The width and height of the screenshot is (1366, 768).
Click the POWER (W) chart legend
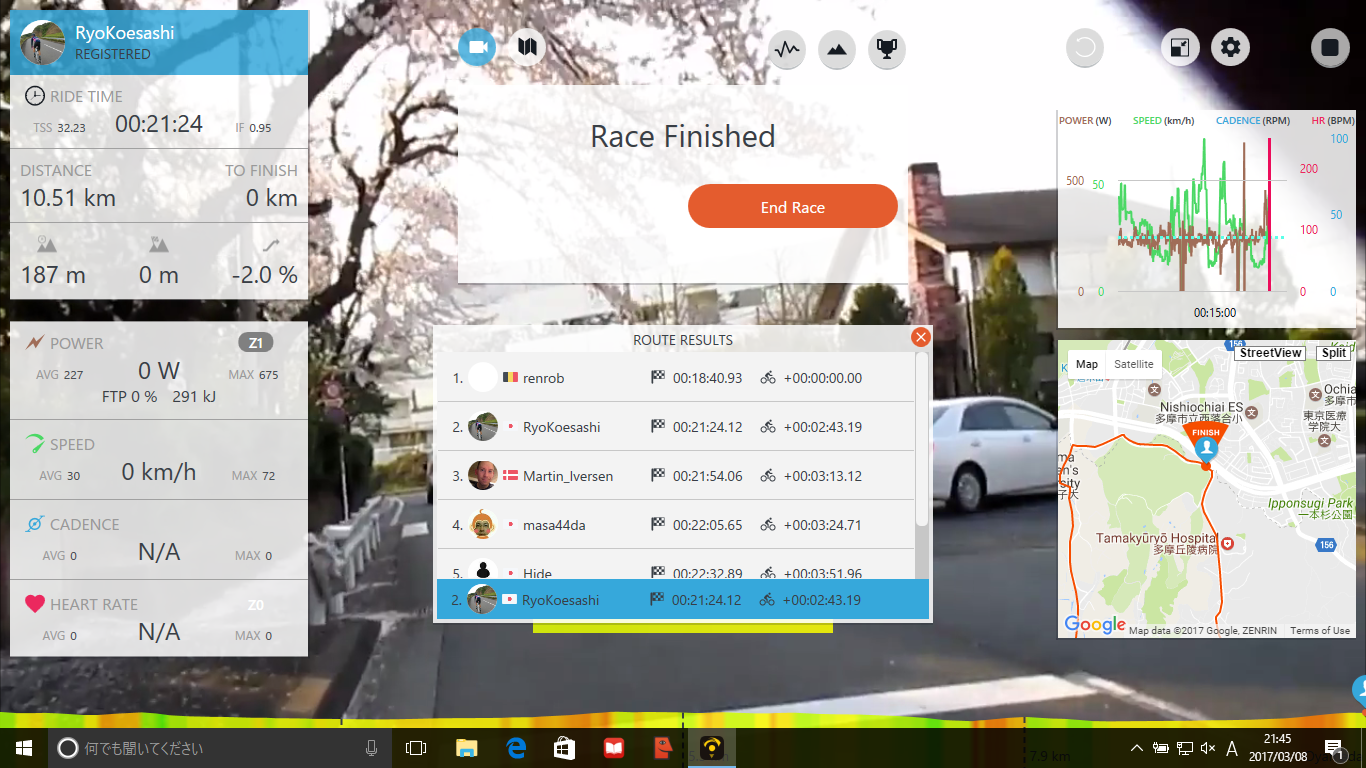(1085, 121)
